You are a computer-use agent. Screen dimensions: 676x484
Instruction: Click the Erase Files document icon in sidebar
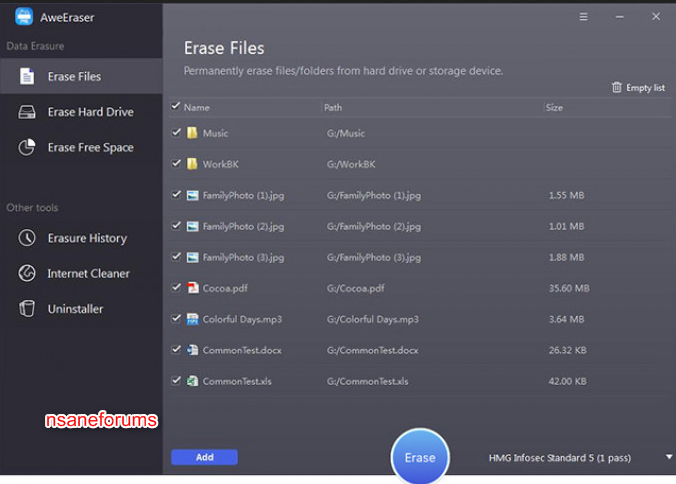coord(27,76)
